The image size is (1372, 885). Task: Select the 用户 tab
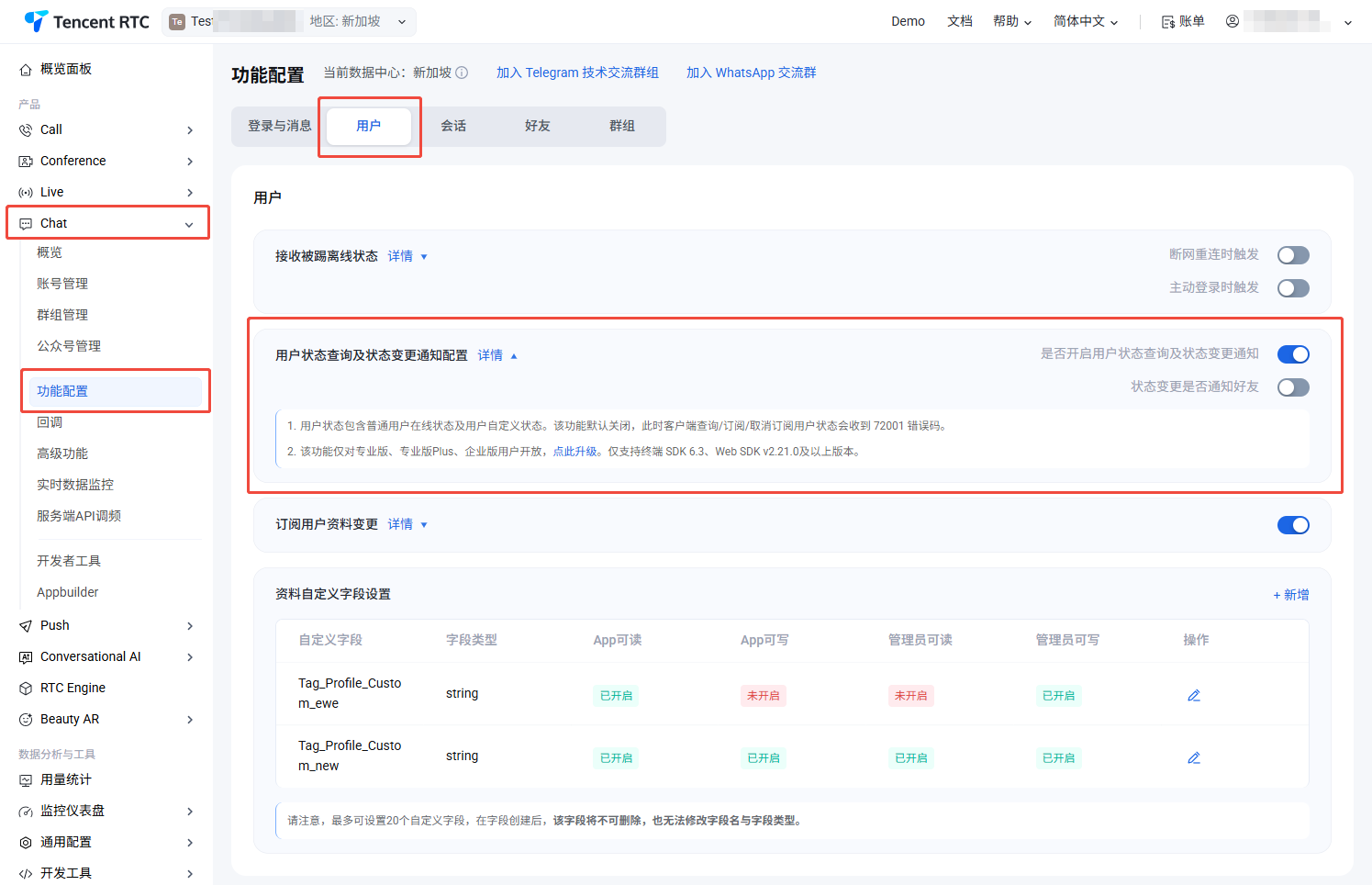(368, 126)
